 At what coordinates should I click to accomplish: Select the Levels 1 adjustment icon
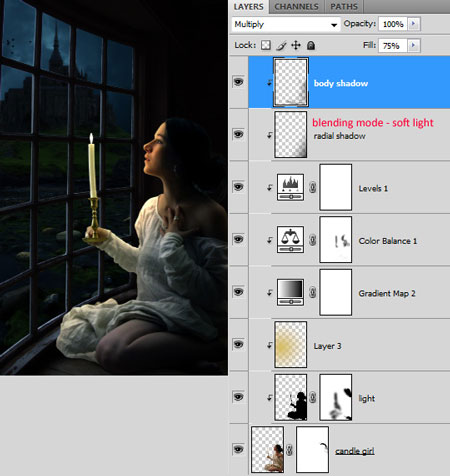click(x=290, y=187)
